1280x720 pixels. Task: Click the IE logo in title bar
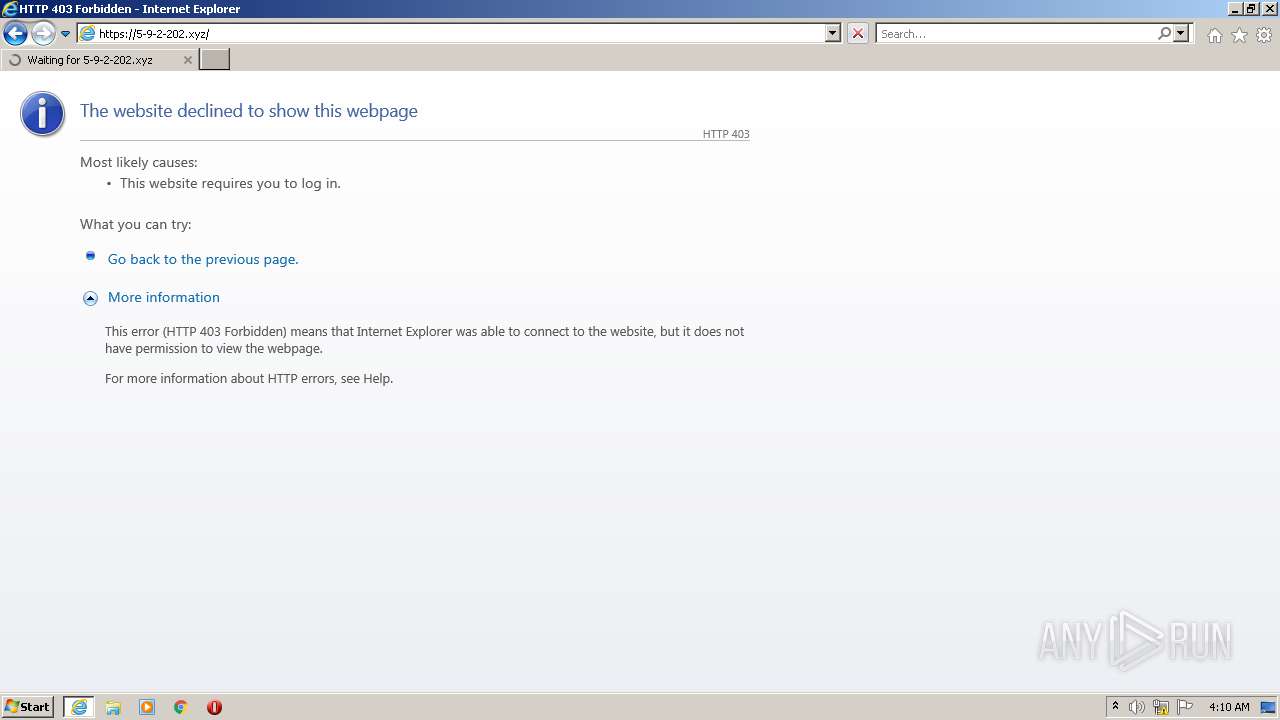coord(9,8)
